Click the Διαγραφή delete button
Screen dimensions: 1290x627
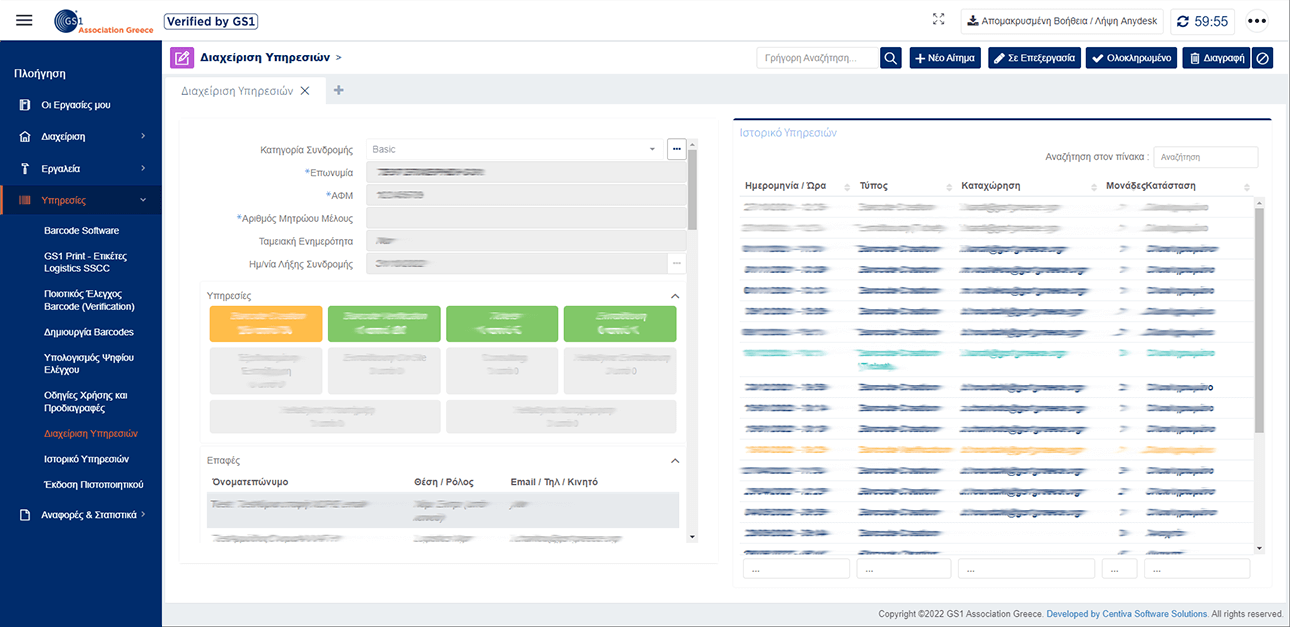[1216, 58]
